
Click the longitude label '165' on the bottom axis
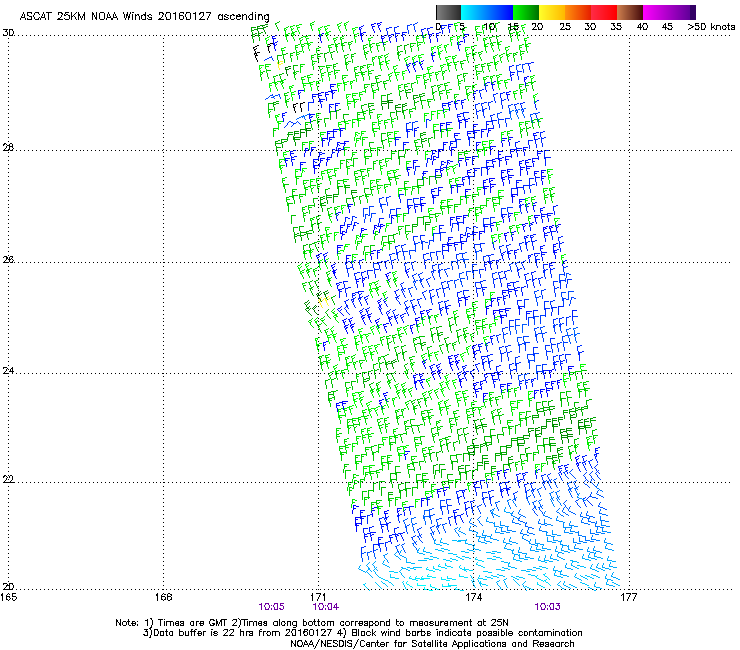[x=8, y=597]
